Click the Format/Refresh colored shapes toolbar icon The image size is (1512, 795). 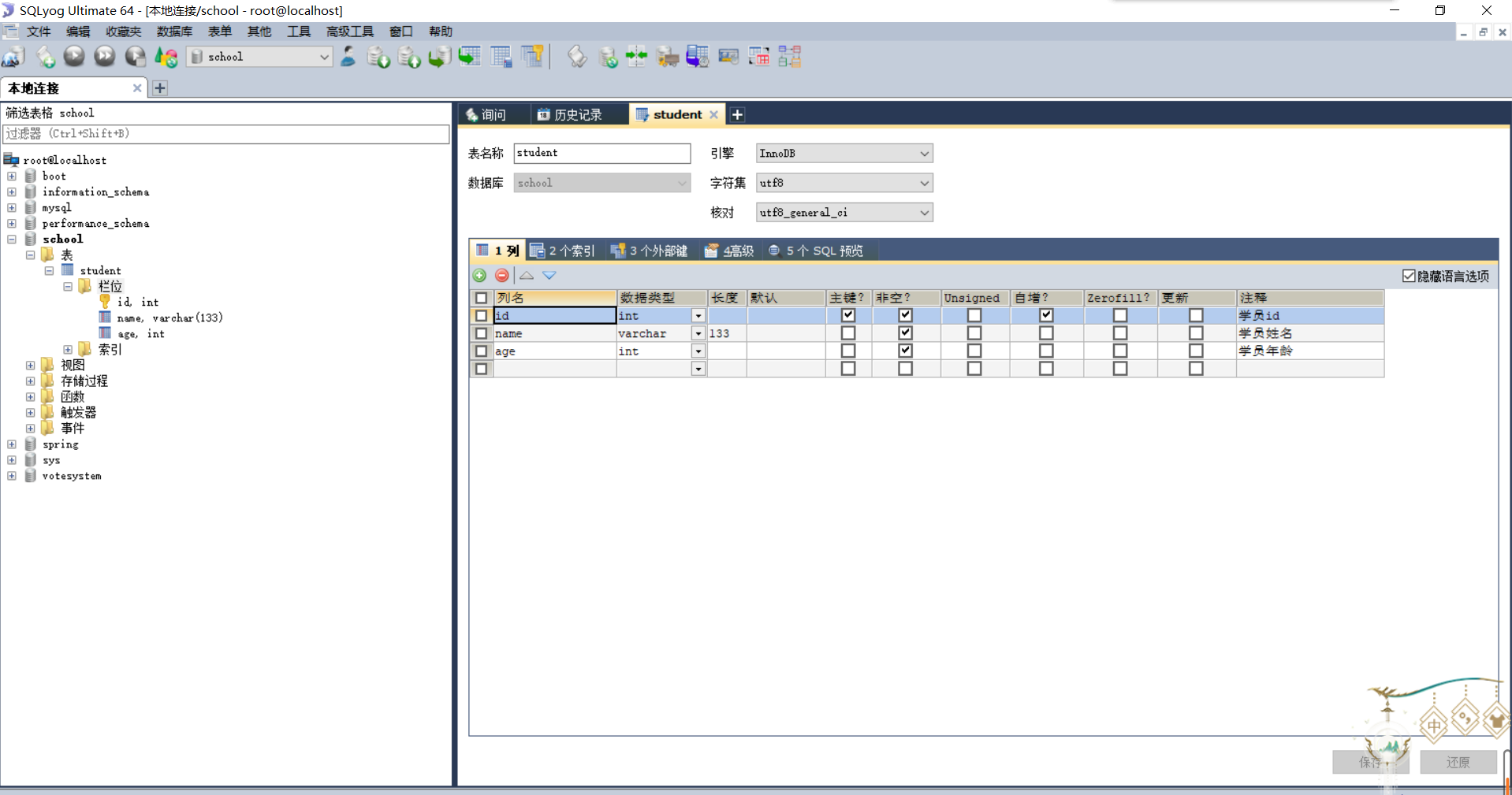(166, 57)
